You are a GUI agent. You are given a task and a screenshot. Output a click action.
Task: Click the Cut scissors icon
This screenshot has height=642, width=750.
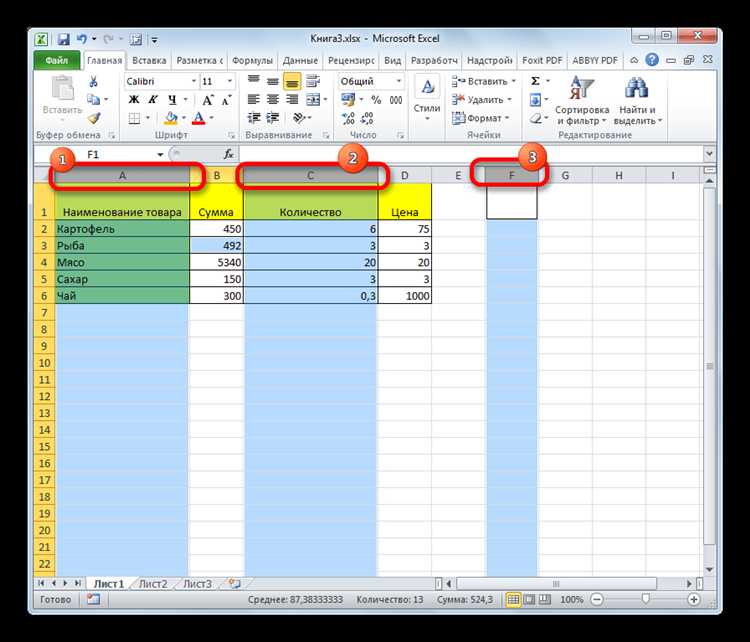(x=93, y=82)
